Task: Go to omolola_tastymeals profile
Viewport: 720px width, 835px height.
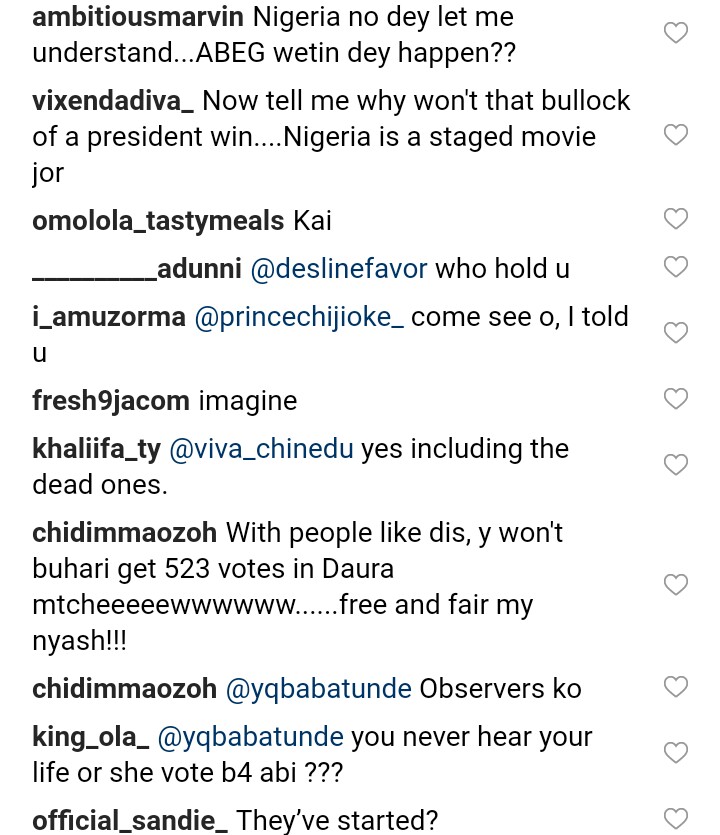Action: tap(159, 221)
